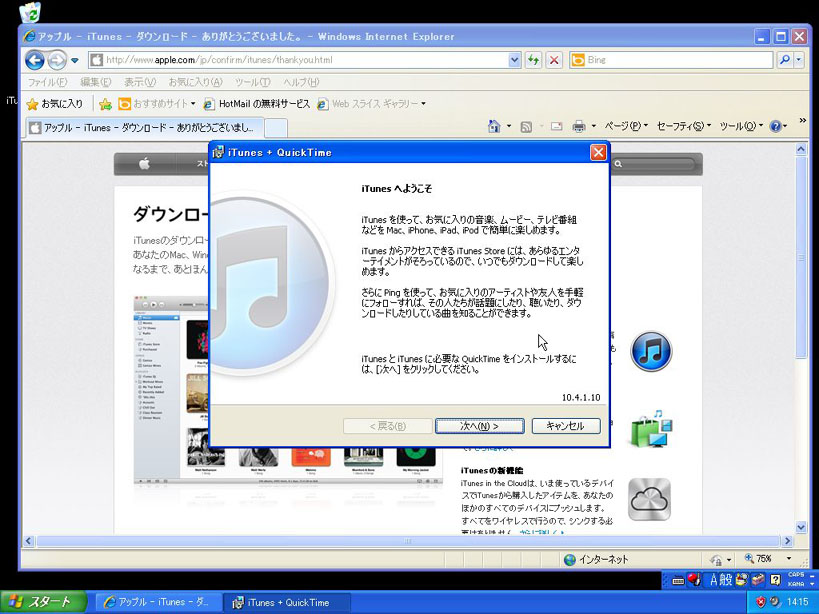Click into the URL address field
Viewport: 819px width, 614px height.
[x=305, y=60]
